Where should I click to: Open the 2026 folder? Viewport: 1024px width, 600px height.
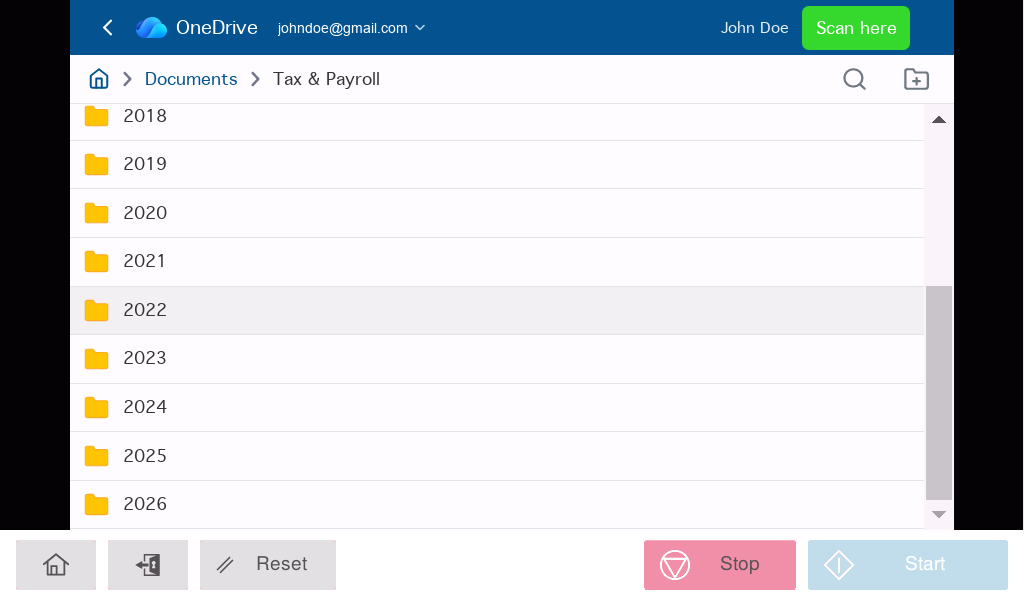[x=497, y=505]
